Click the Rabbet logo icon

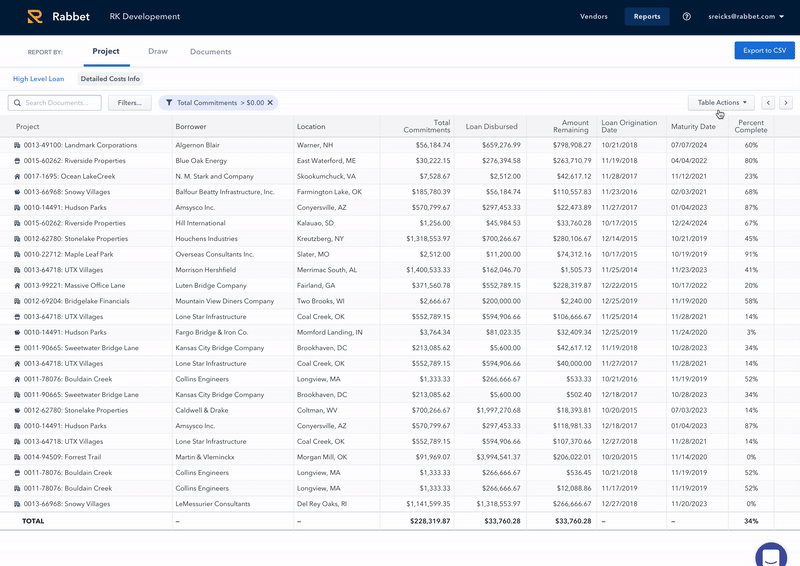[35, 17]
